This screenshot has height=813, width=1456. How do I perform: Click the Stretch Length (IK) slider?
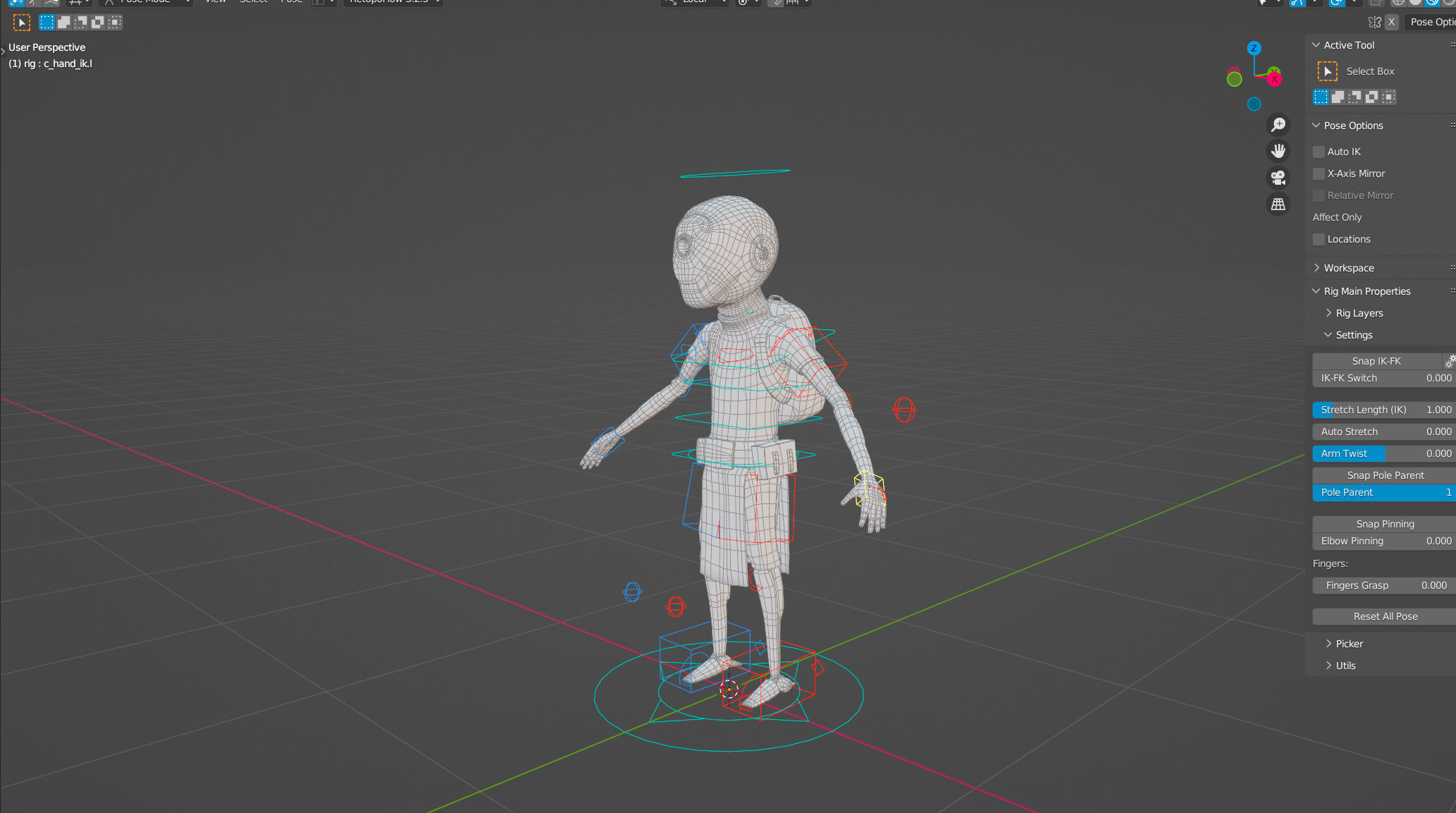1384,410
